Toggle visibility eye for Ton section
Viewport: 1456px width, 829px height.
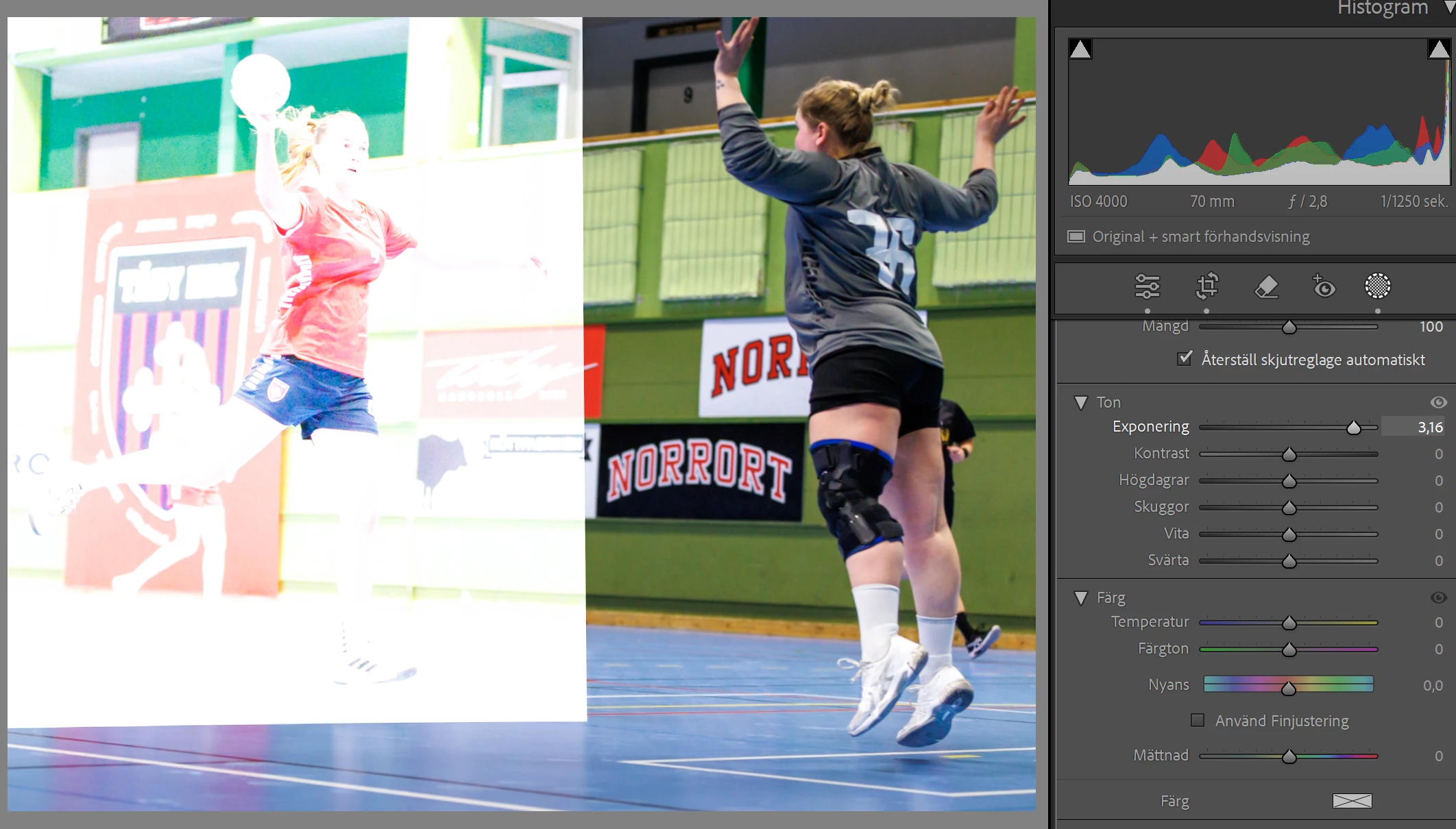(x=1438, y=402)
